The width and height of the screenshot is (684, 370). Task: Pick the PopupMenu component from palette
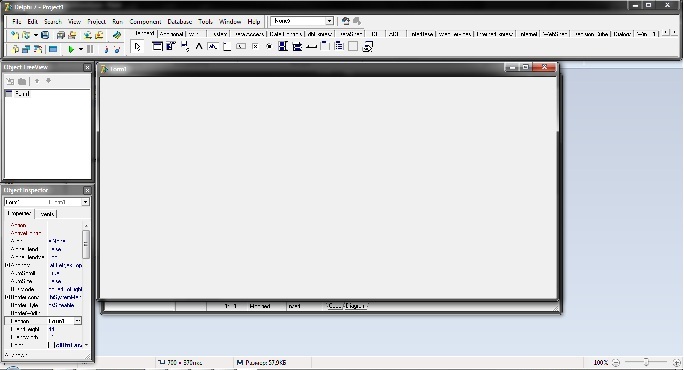(185, 46)
